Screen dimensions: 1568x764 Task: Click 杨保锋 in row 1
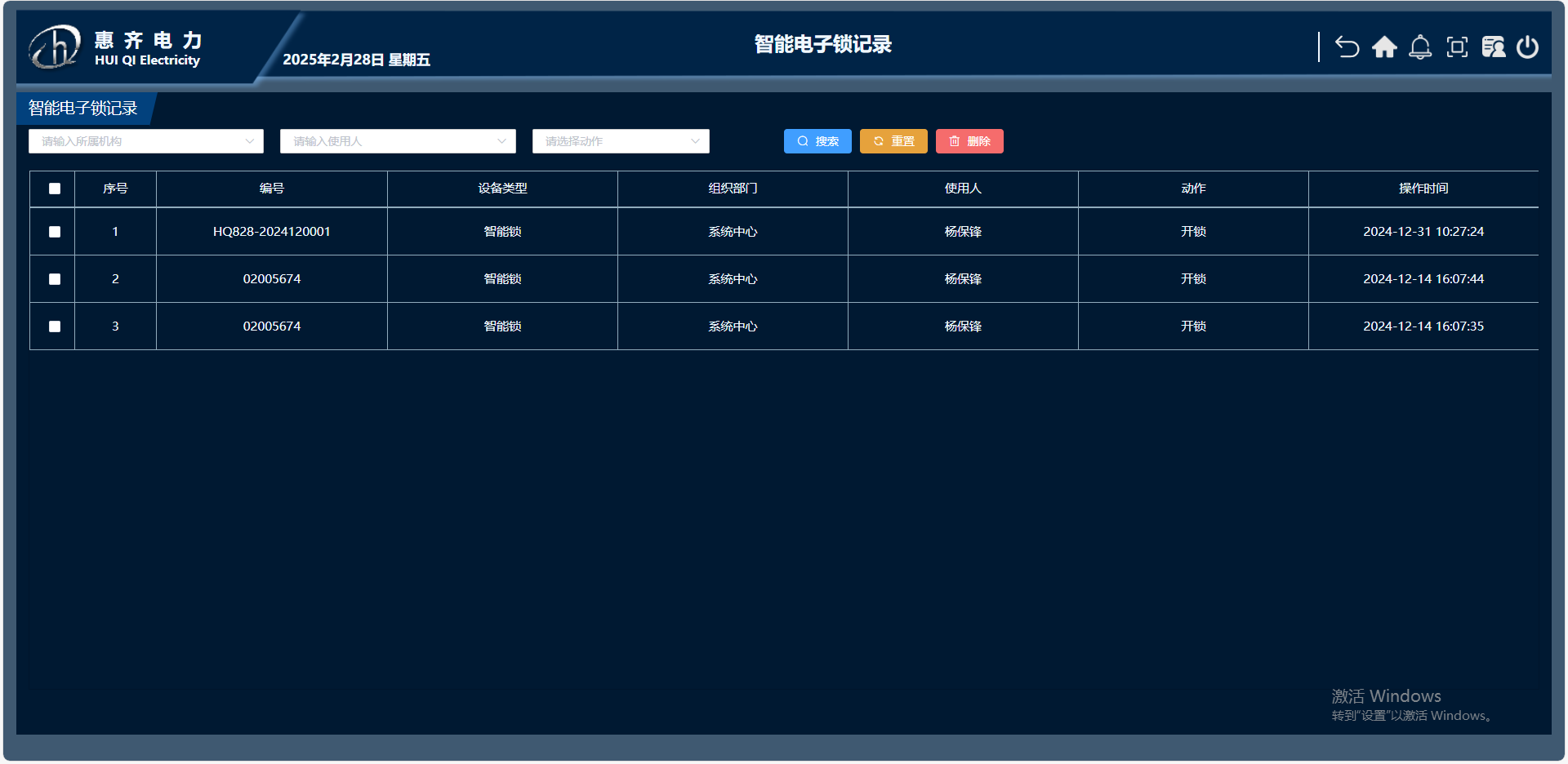963,232
